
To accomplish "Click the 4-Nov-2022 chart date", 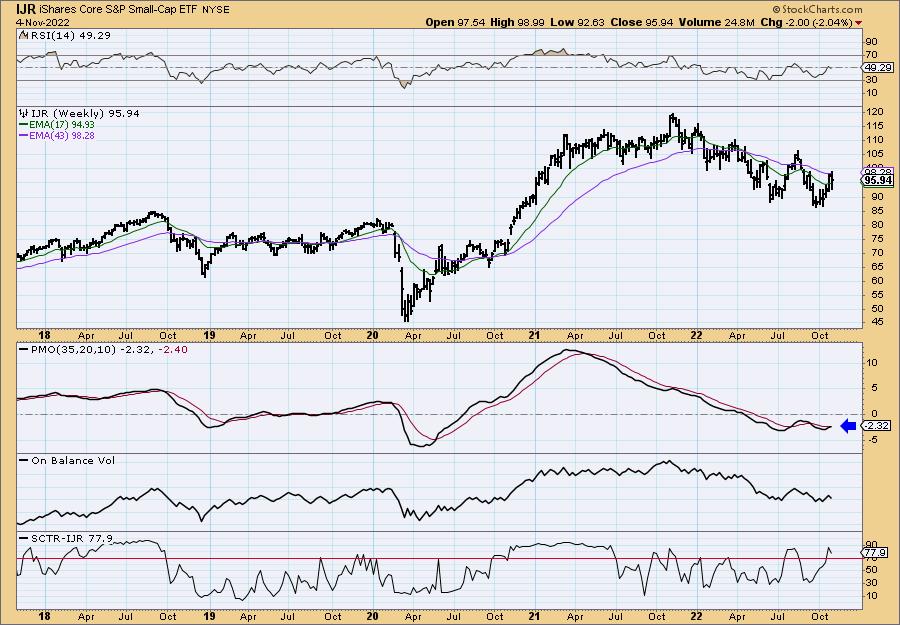I will [x=43, y=22].
